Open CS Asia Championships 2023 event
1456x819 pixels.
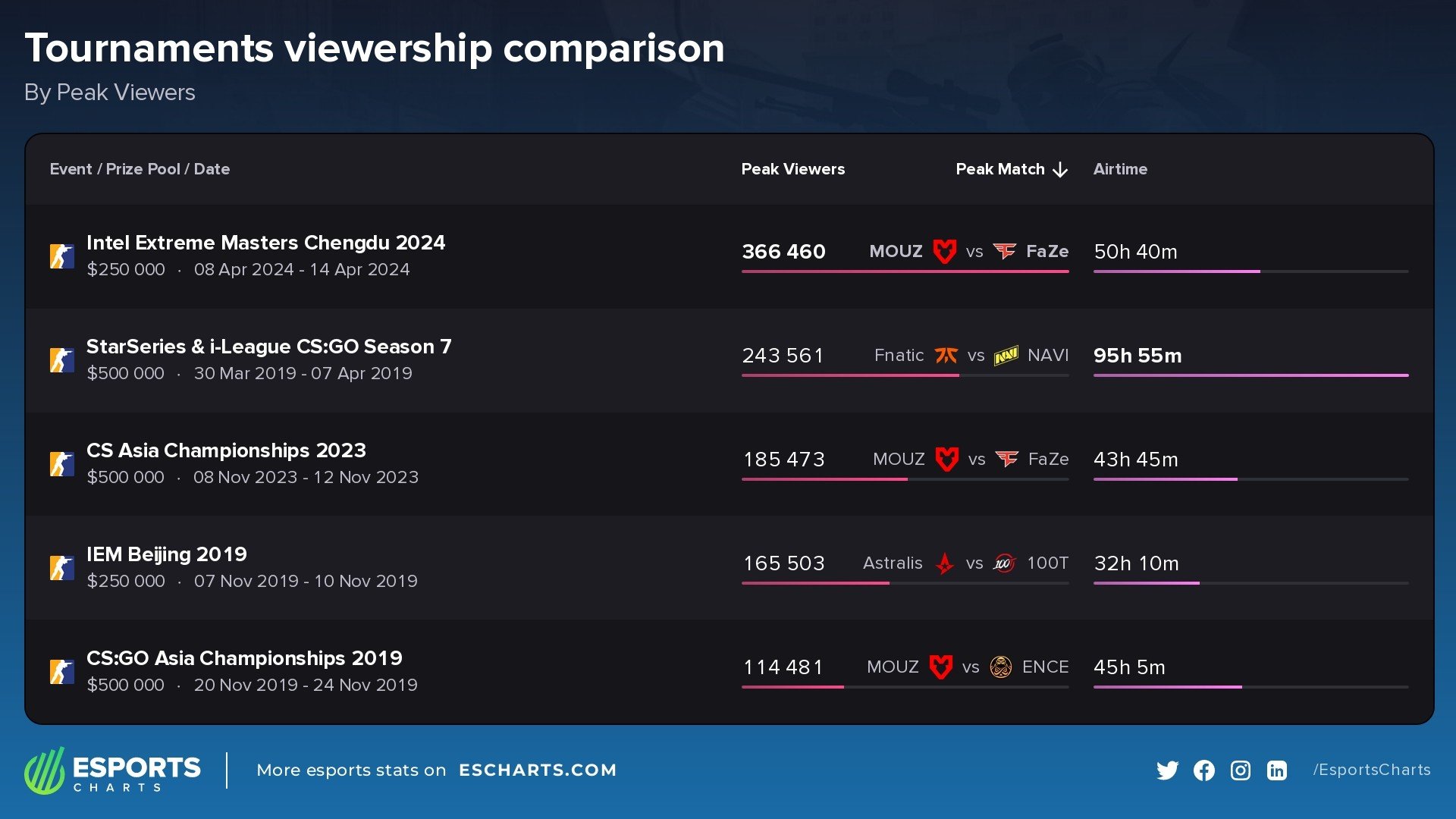pos(226,450)
